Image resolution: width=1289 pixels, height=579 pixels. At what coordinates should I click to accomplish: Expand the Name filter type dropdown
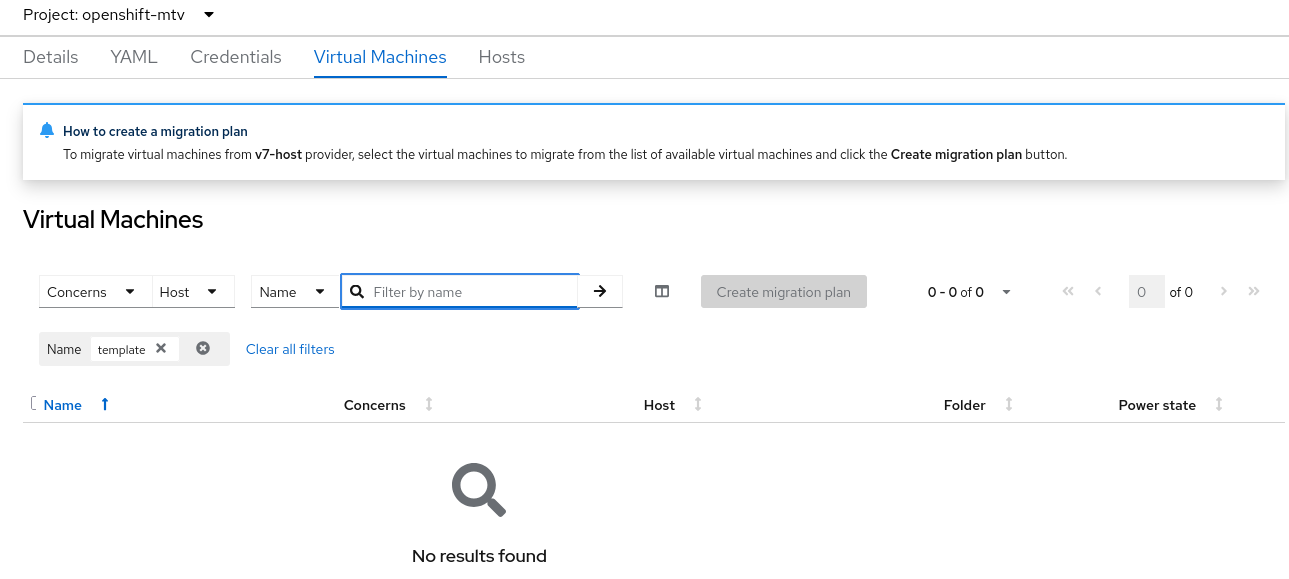(x=294, y=292)
